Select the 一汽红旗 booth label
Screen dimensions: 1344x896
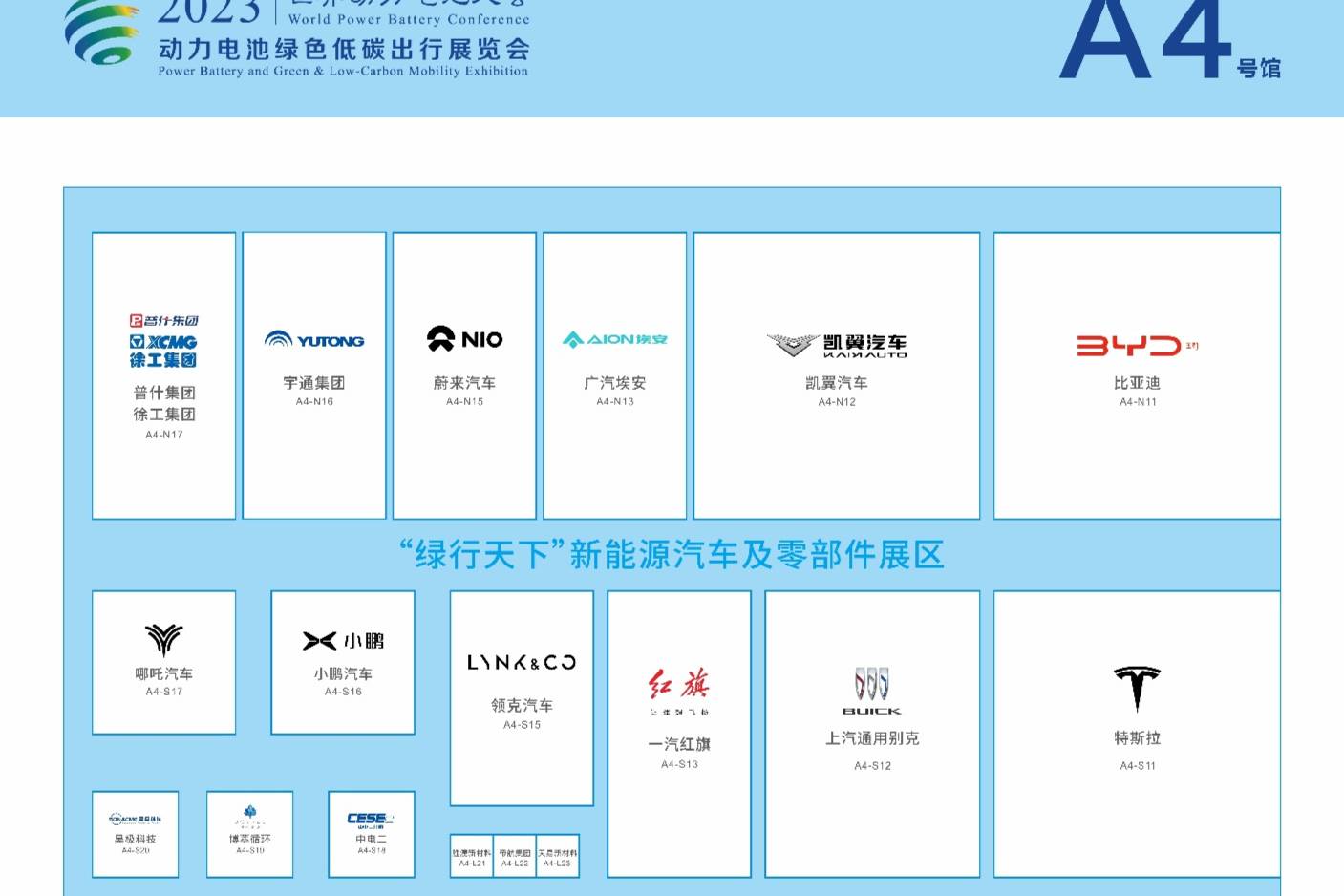679,744
